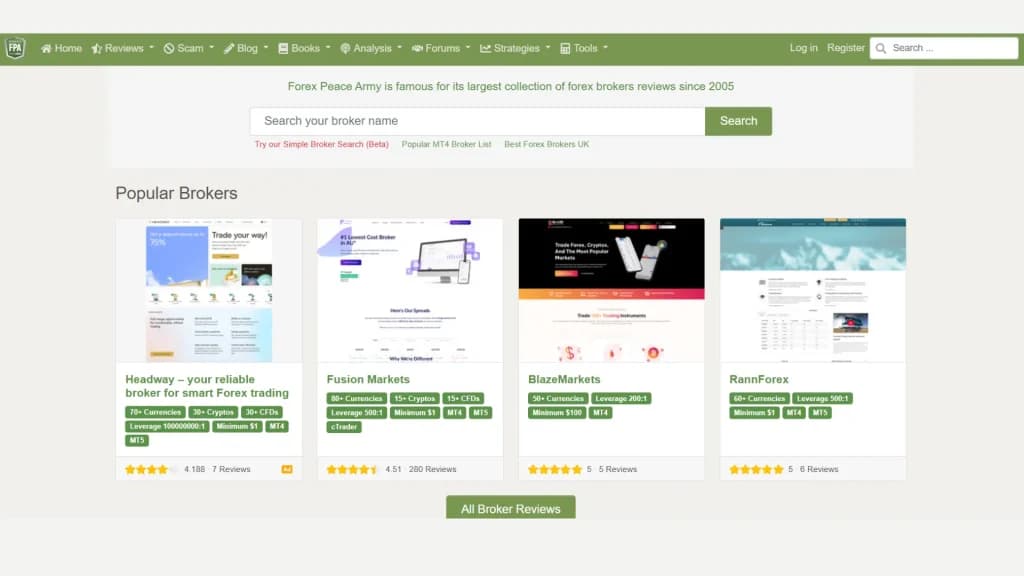This screenshot has height=576, width=1024.
Task: Open the RannForex title link
Action: click(759, 379)
